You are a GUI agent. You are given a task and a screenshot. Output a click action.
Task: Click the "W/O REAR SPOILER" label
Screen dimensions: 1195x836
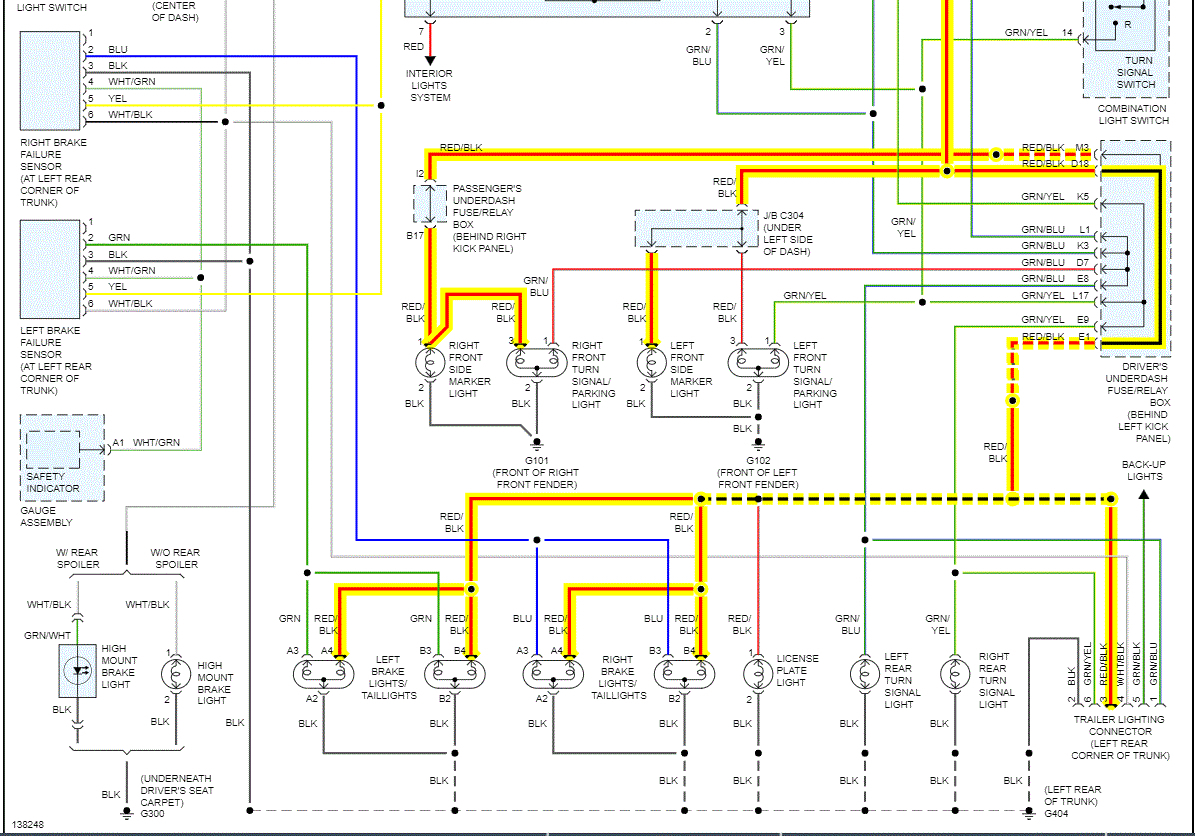(175, 559)
